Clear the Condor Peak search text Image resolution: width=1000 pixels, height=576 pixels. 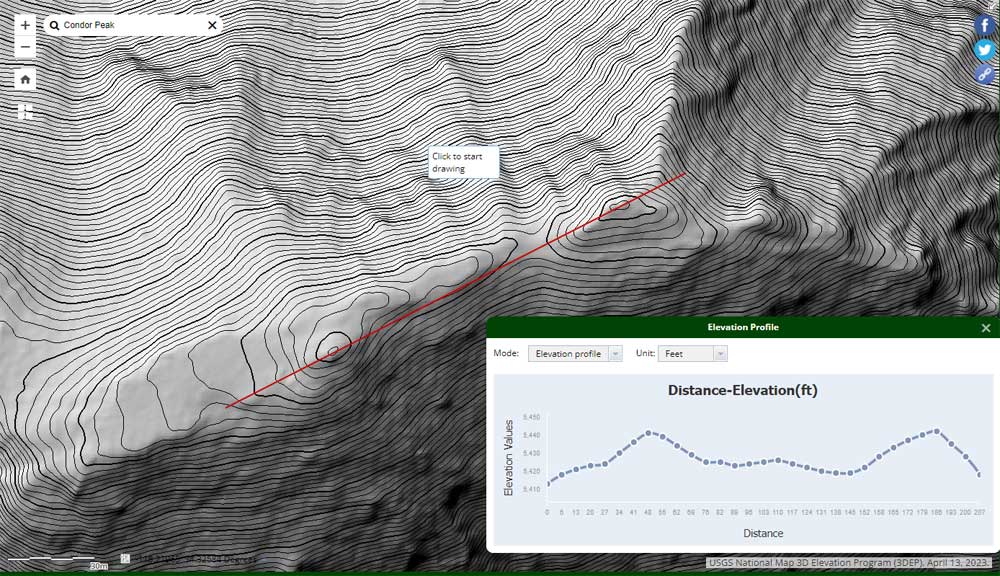pos(212,26)
